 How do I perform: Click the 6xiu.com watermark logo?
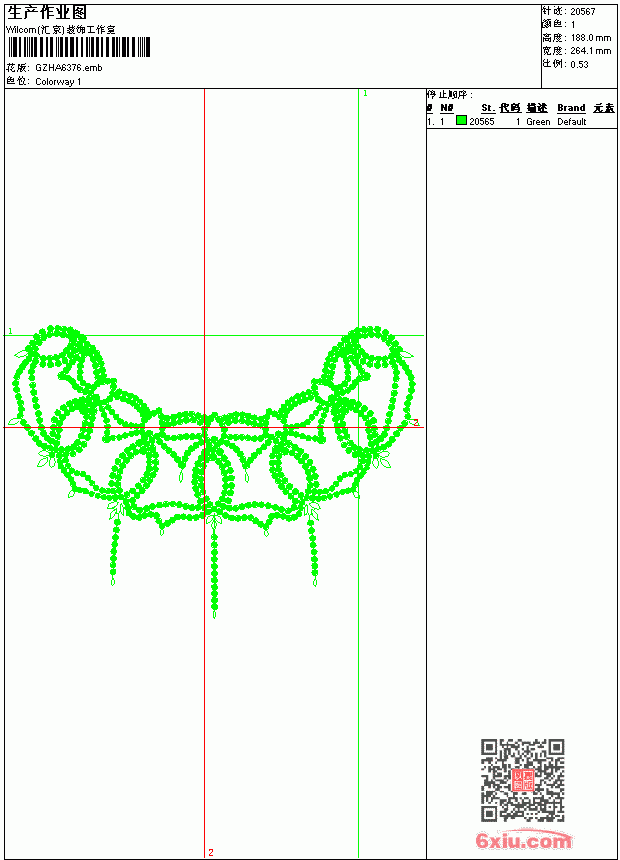click(x=523, y=840)
